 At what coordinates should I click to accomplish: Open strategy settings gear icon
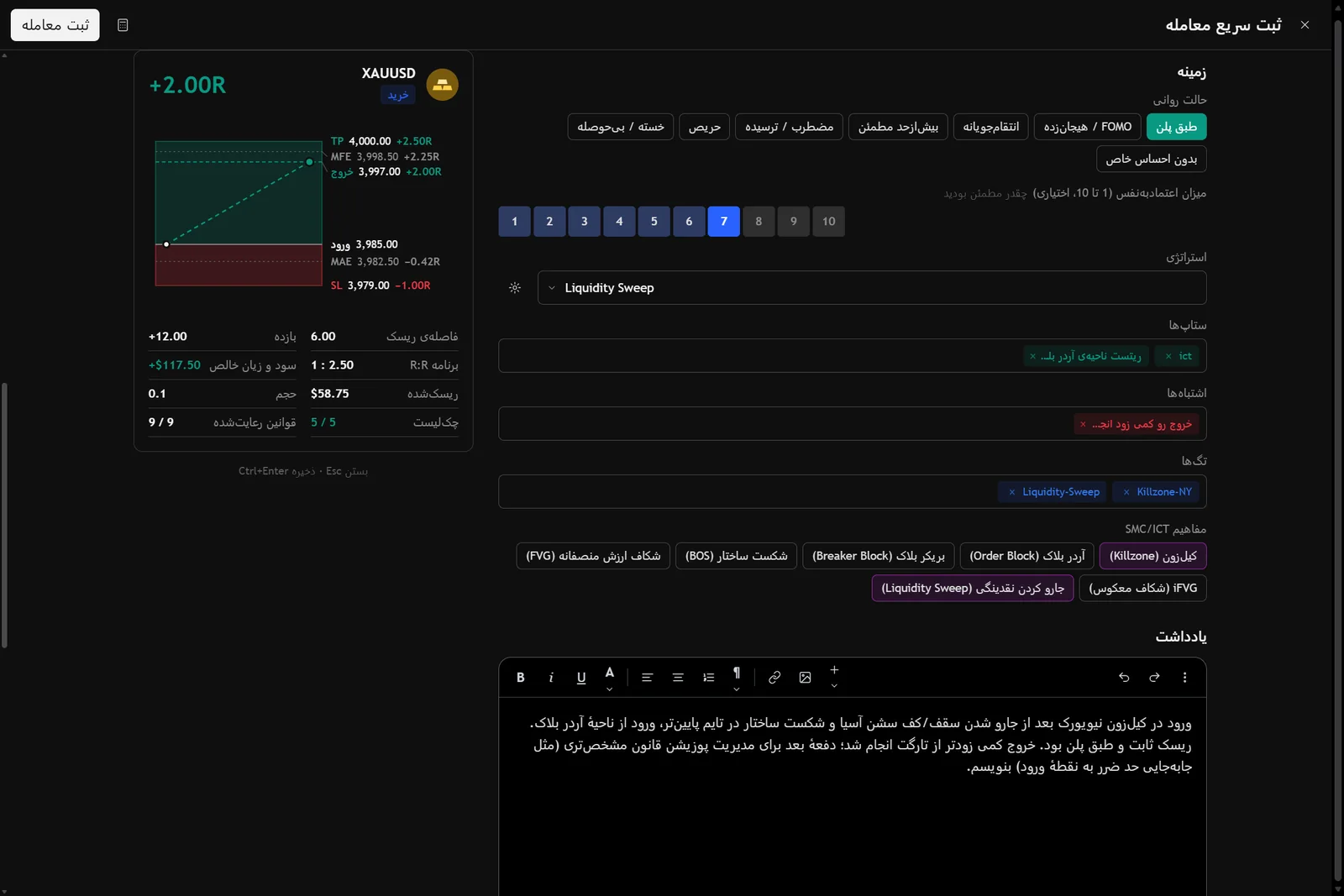[515, 288]
